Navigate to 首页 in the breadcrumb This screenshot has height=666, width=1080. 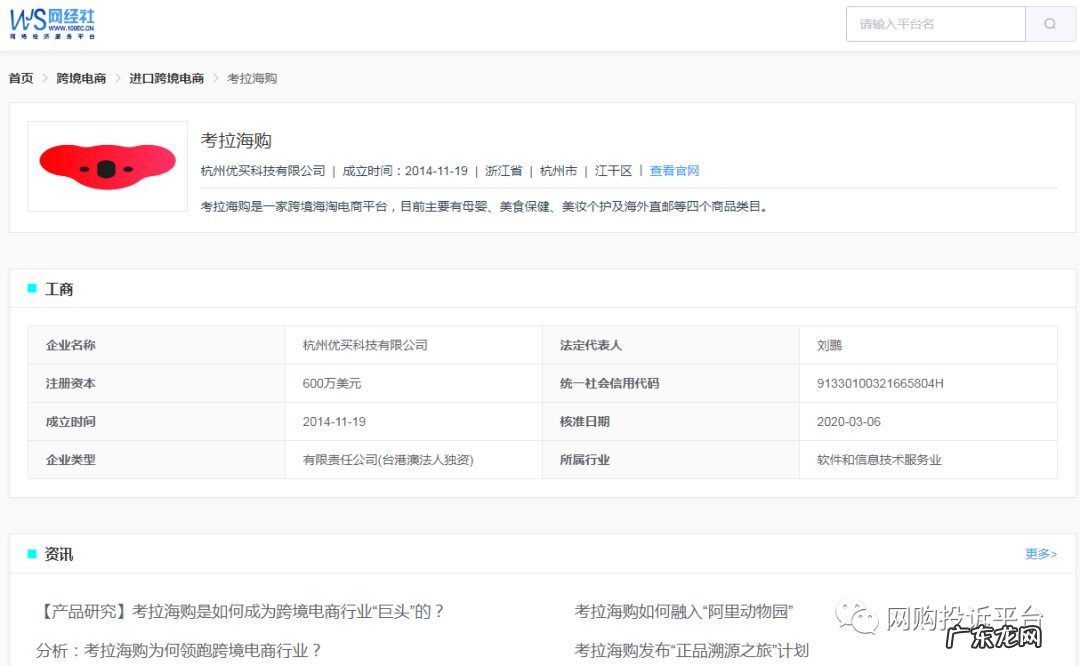pos(20,78)
